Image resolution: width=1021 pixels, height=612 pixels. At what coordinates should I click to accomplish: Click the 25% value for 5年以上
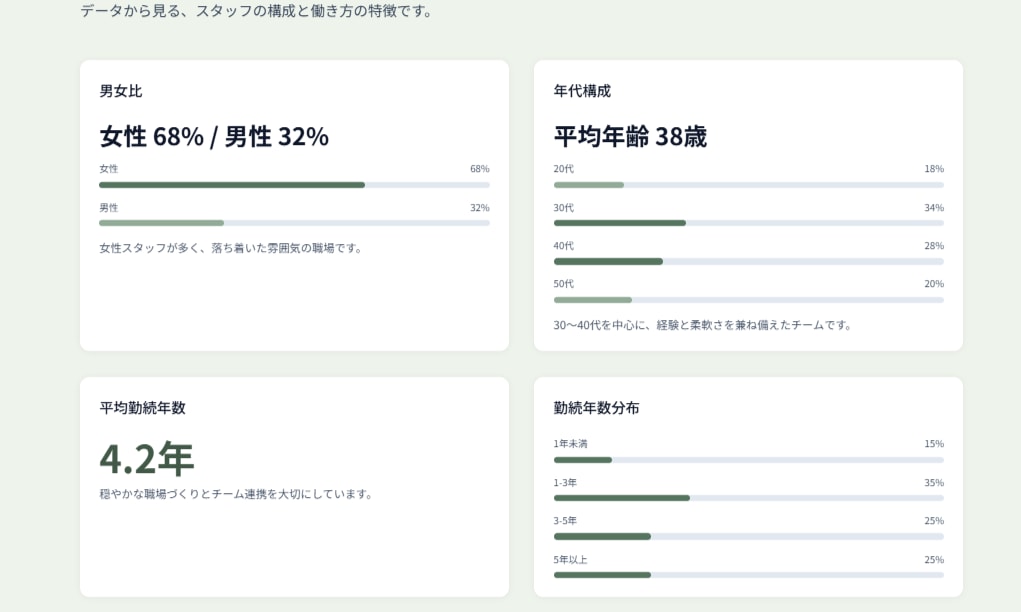934,560
